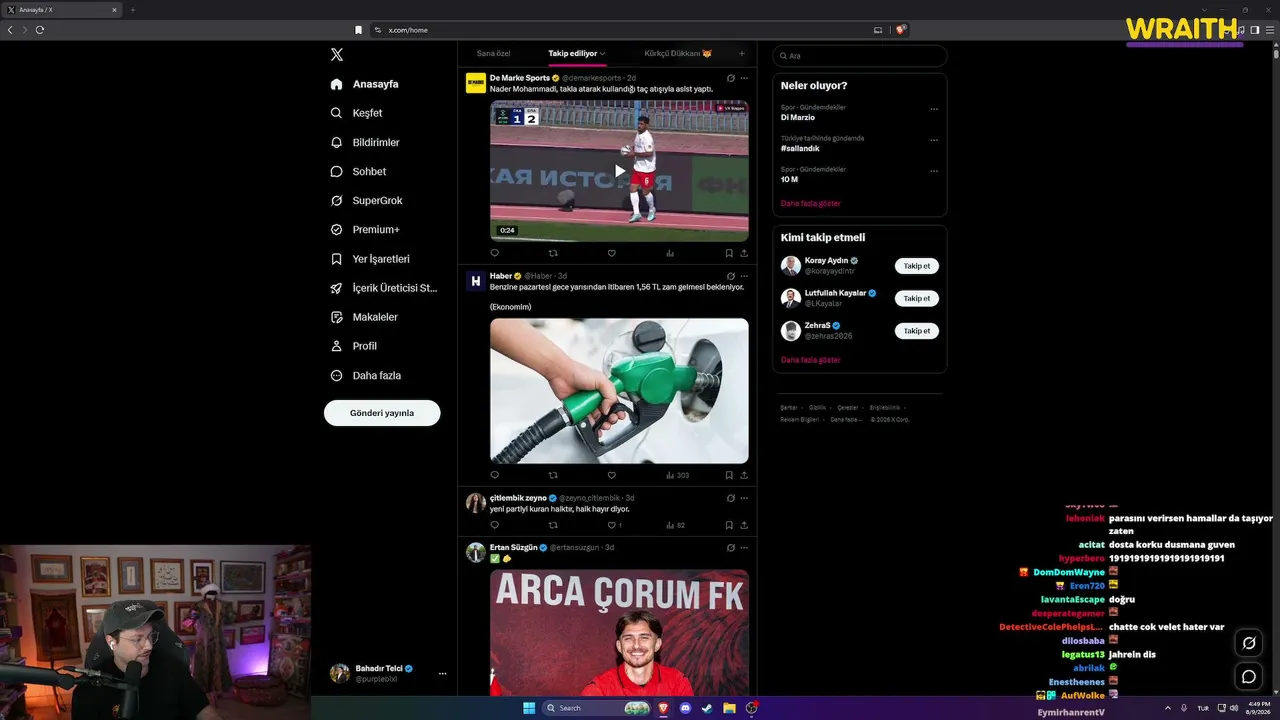Select the Takip ediliyor tab
This screenshot has width=1280, height=720.
(576, 53)
